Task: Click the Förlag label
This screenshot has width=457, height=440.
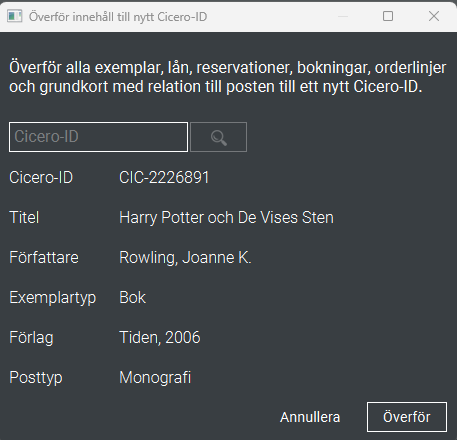Action: [31, 338]
